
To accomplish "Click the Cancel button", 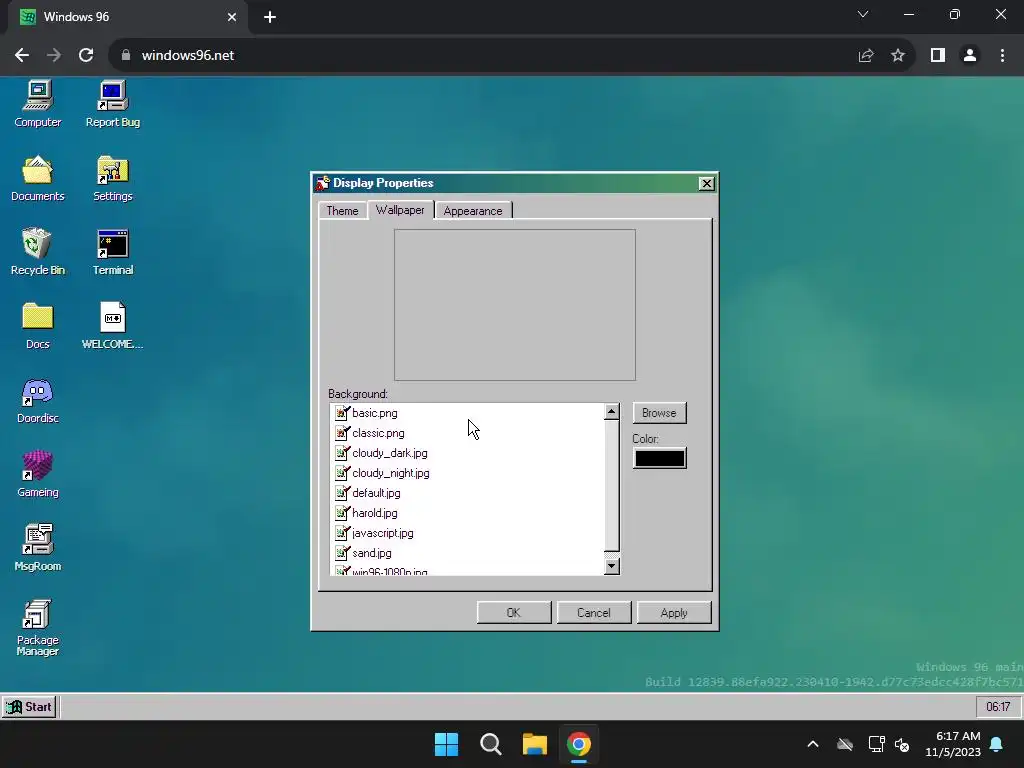I will pyautogui.click(x=594, y=613).
